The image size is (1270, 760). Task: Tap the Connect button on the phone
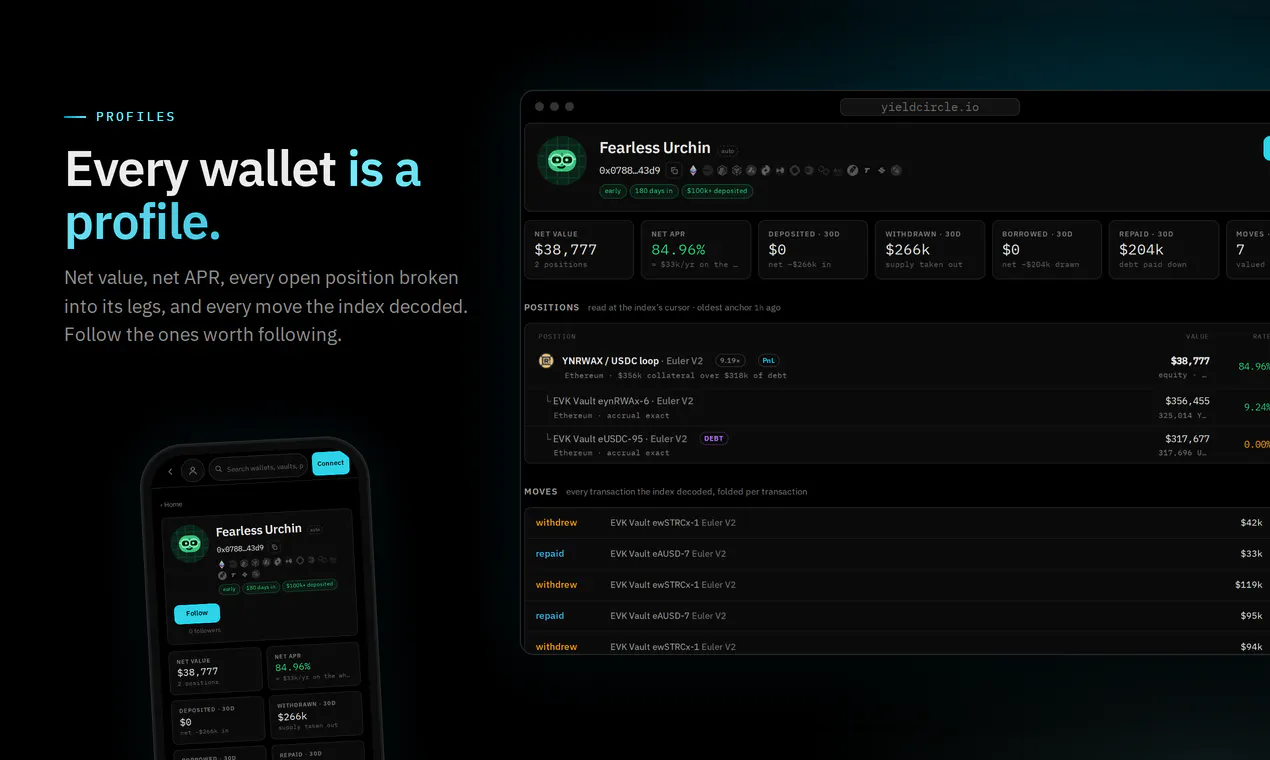pyautogui.click(x=330, y=463)
